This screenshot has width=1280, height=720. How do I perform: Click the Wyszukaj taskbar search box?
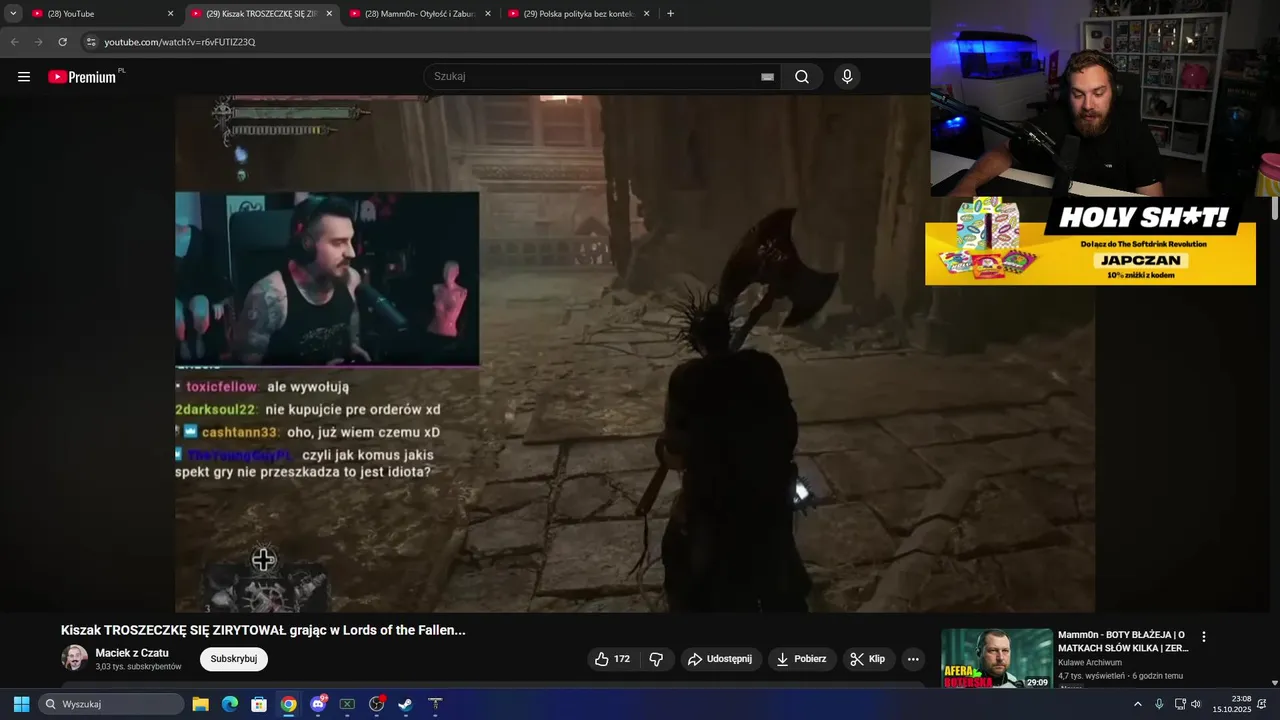[111, 704]
